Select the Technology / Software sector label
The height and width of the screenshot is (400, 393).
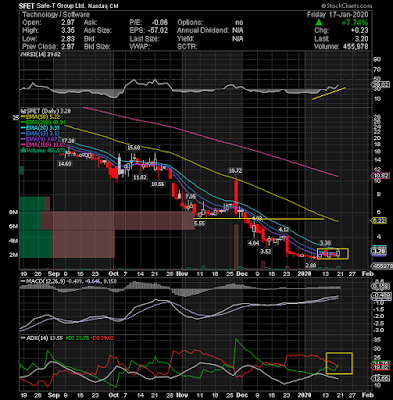[56, 14]
